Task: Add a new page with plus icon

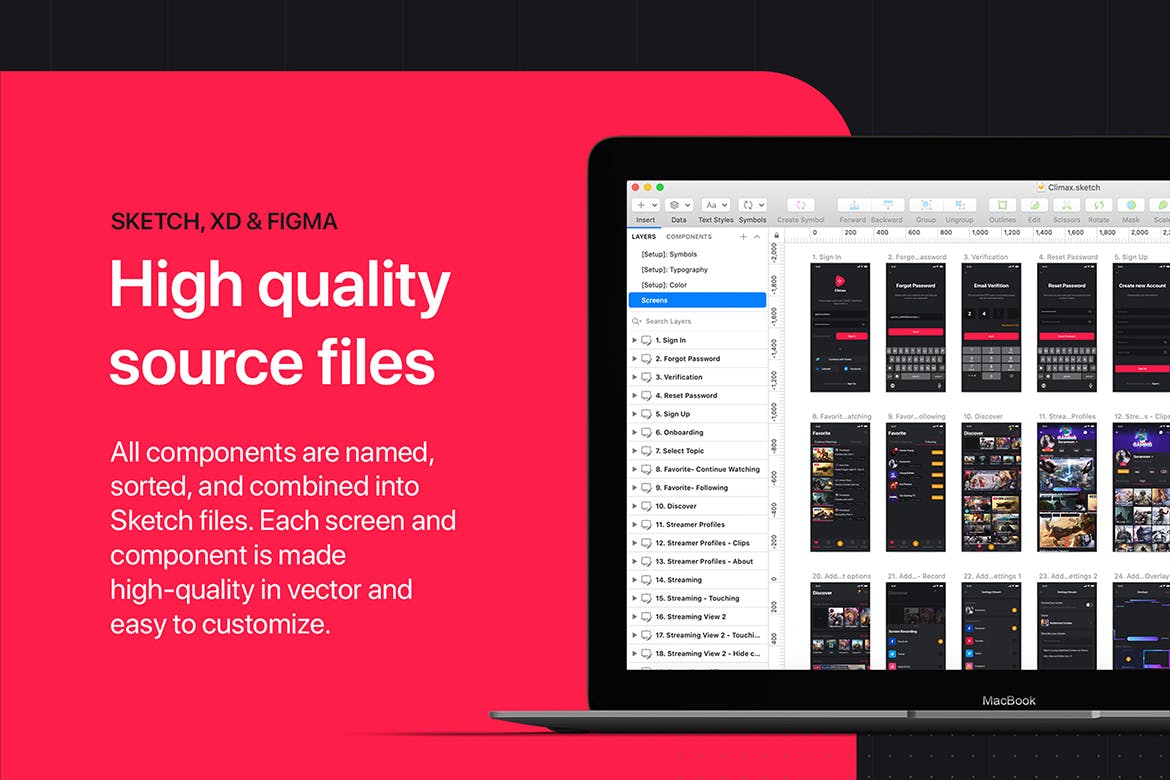Action: pos(743,237)
